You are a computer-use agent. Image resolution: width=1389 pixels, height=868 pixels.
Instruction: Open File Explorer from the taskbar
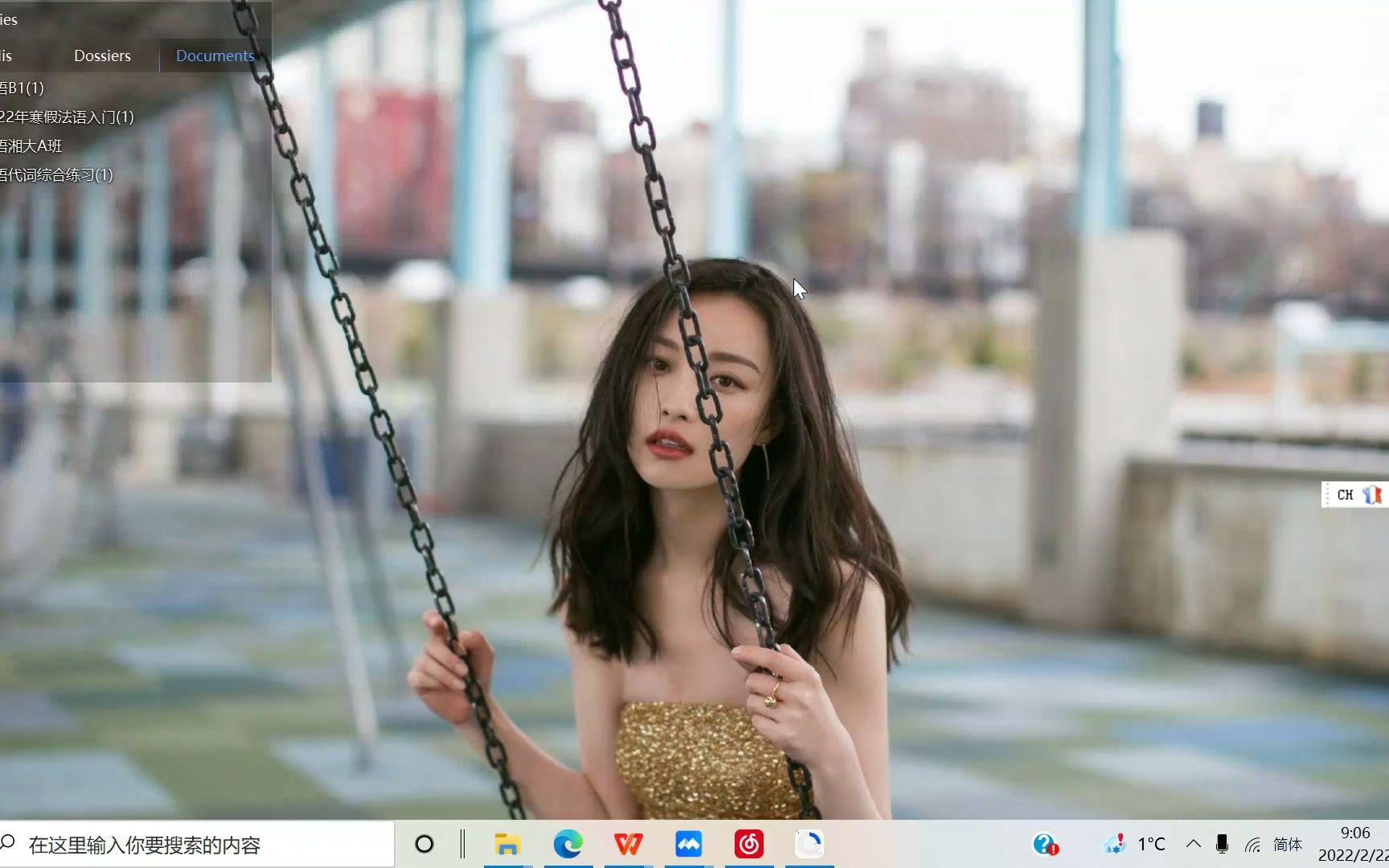[x=508, y=844]
